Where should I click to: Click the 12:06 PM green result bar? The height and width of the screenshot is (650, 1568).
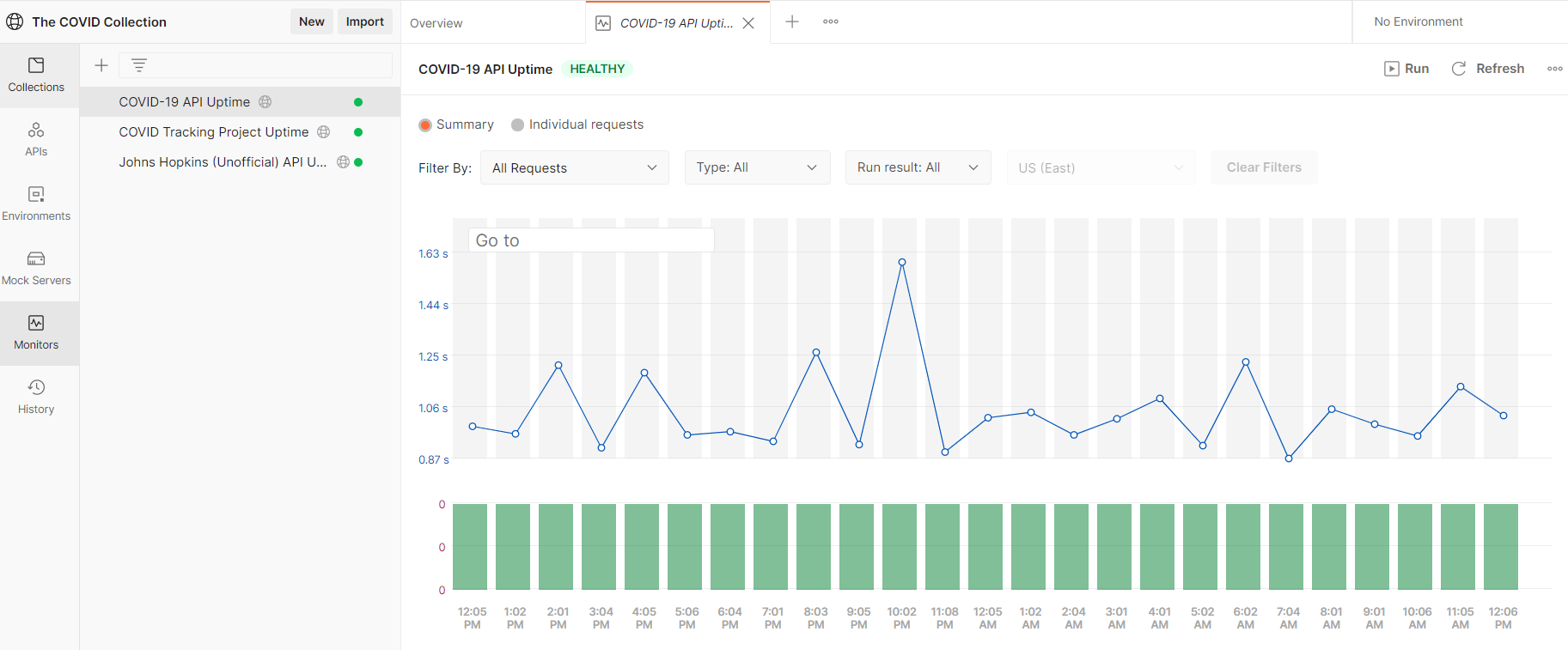click(x=1501, y=546)
